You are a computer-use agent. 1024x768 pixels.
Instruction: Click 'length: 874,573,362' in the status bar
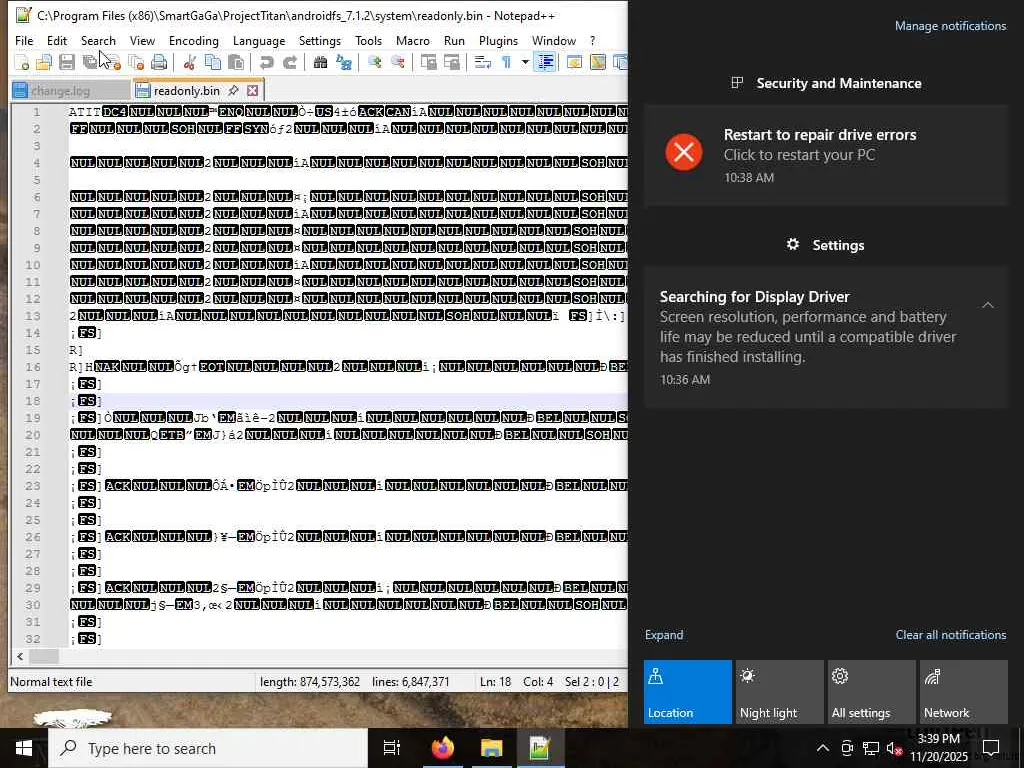[x=310, y=682]
